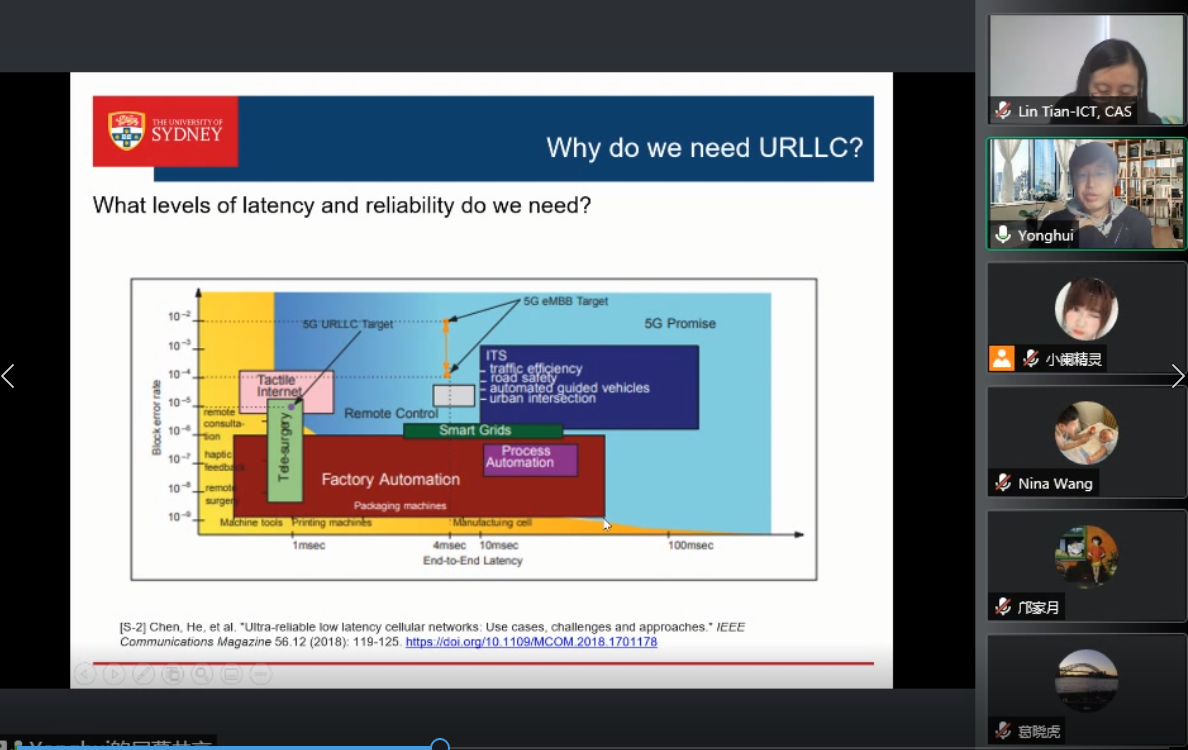1188x750 pixels.
Task: Select Yonghui's video thumbnail
Action: [1085, 192]
